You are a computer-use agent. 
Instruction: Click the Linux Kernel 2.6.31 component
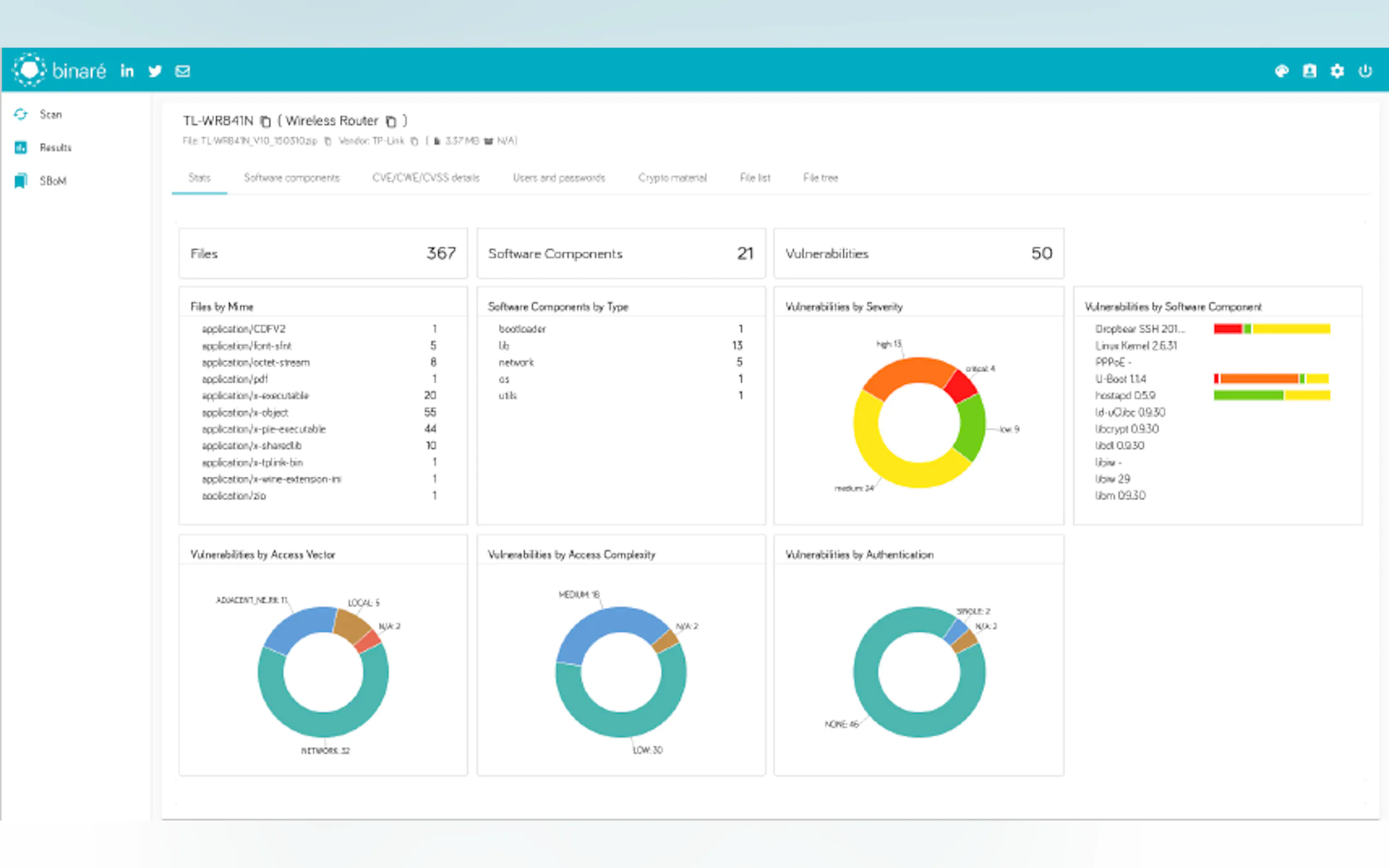pyautogui.click(x=1136, y=345)
